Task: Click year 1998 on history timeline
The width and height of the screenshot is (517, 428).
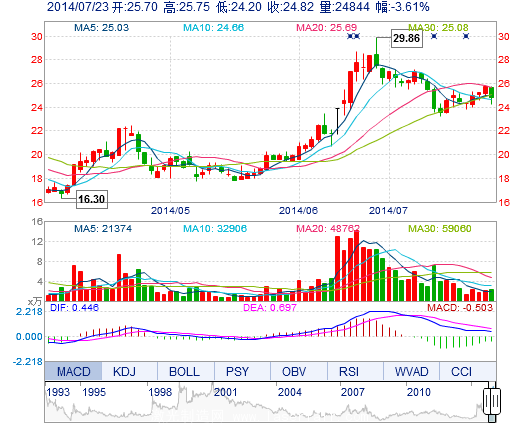Action: (x=160, y=392)
